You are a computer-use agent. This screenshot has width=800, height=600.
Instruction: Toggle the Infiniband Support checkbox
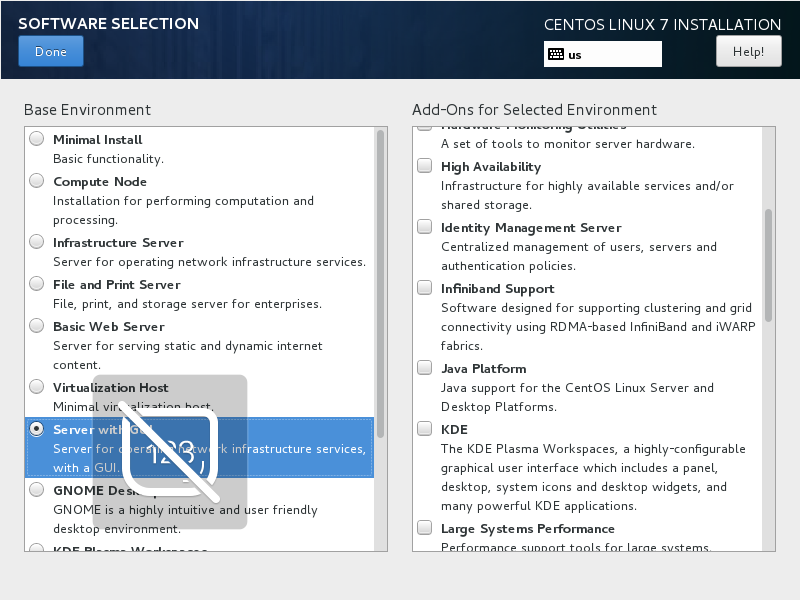(425, 289)
